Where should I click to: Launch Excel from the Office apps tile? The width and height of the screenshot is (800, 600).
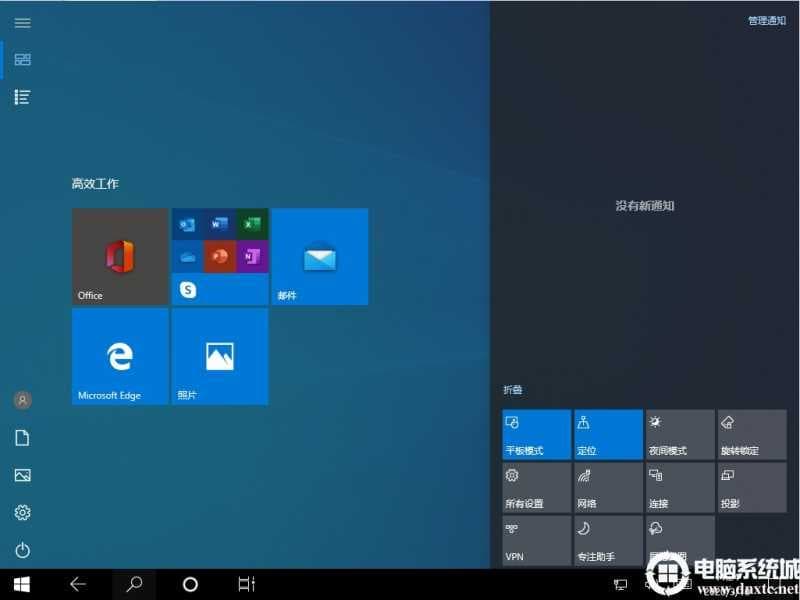click(x=252, y=224)
